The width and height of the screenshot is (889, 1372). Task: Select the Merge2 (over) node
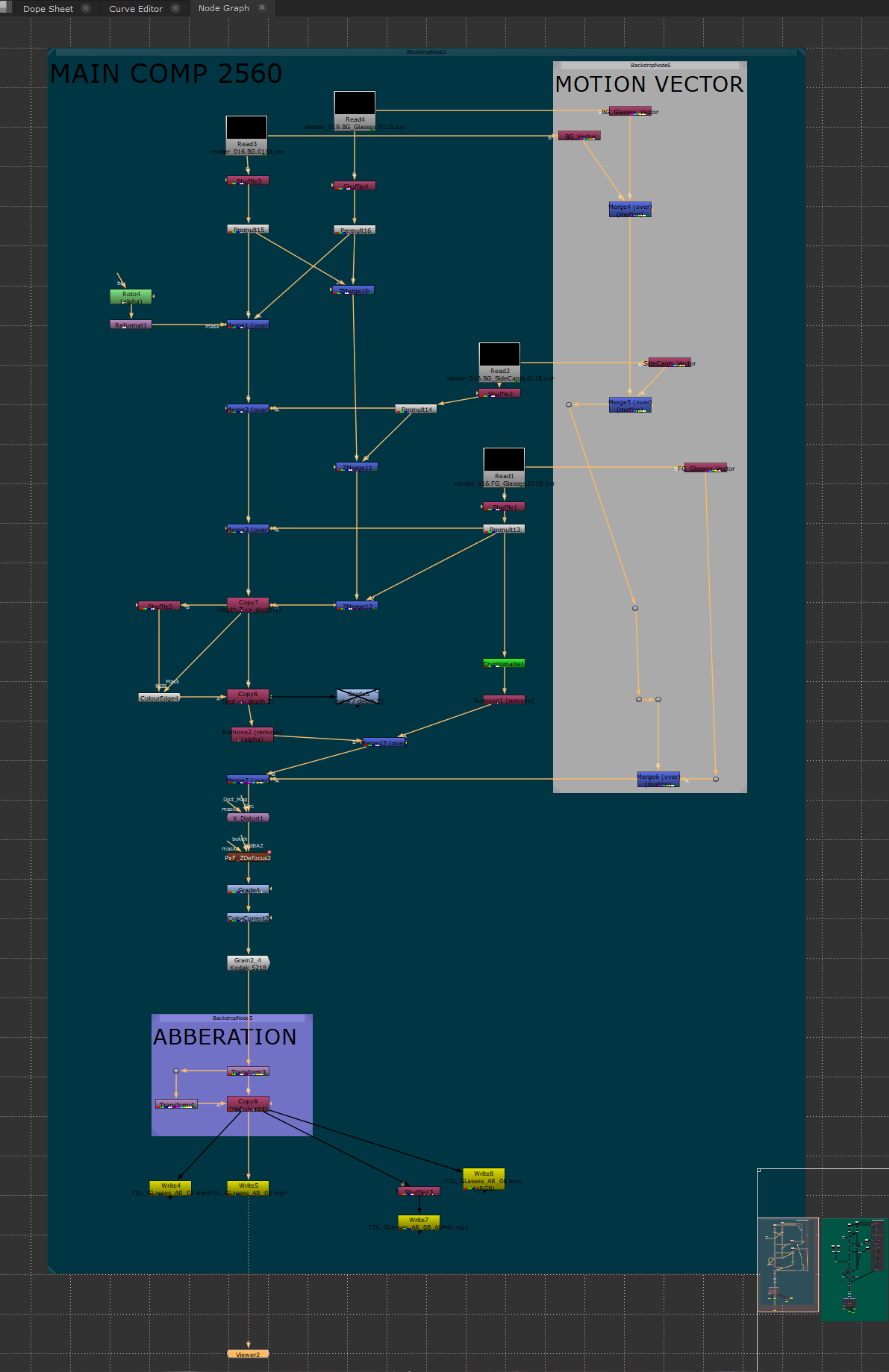tap(248, 409)
